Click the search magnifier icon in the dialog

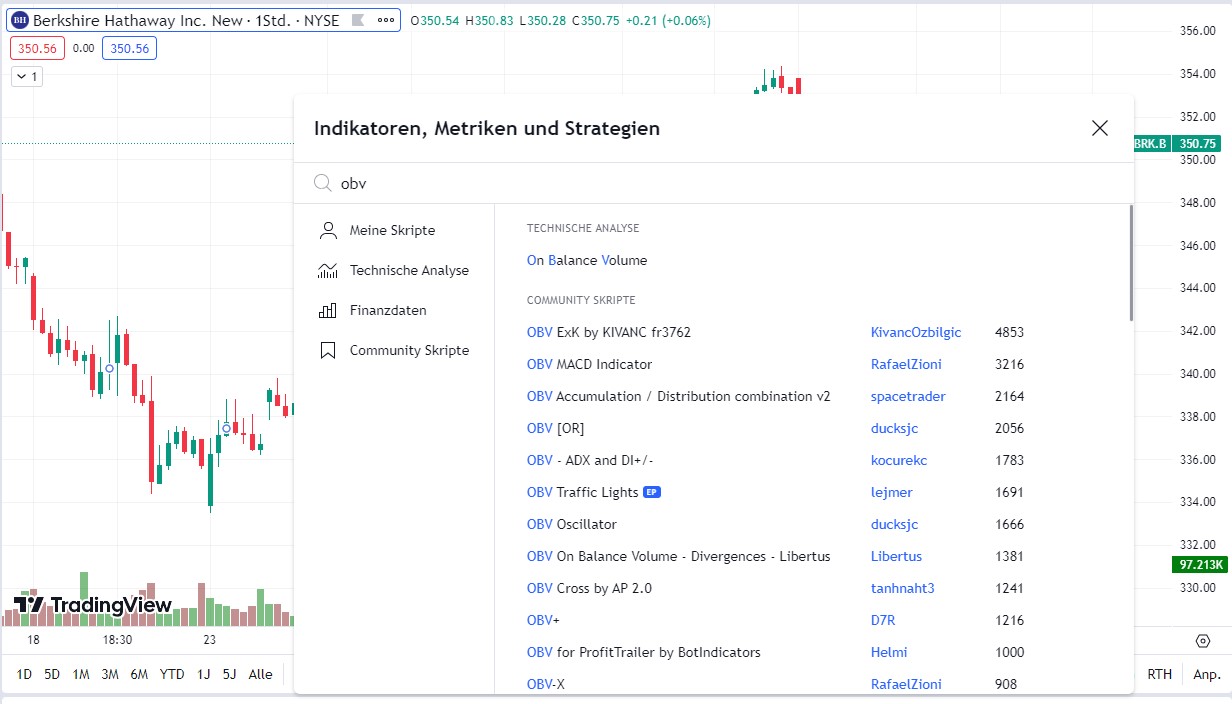(x=322, y=183)
